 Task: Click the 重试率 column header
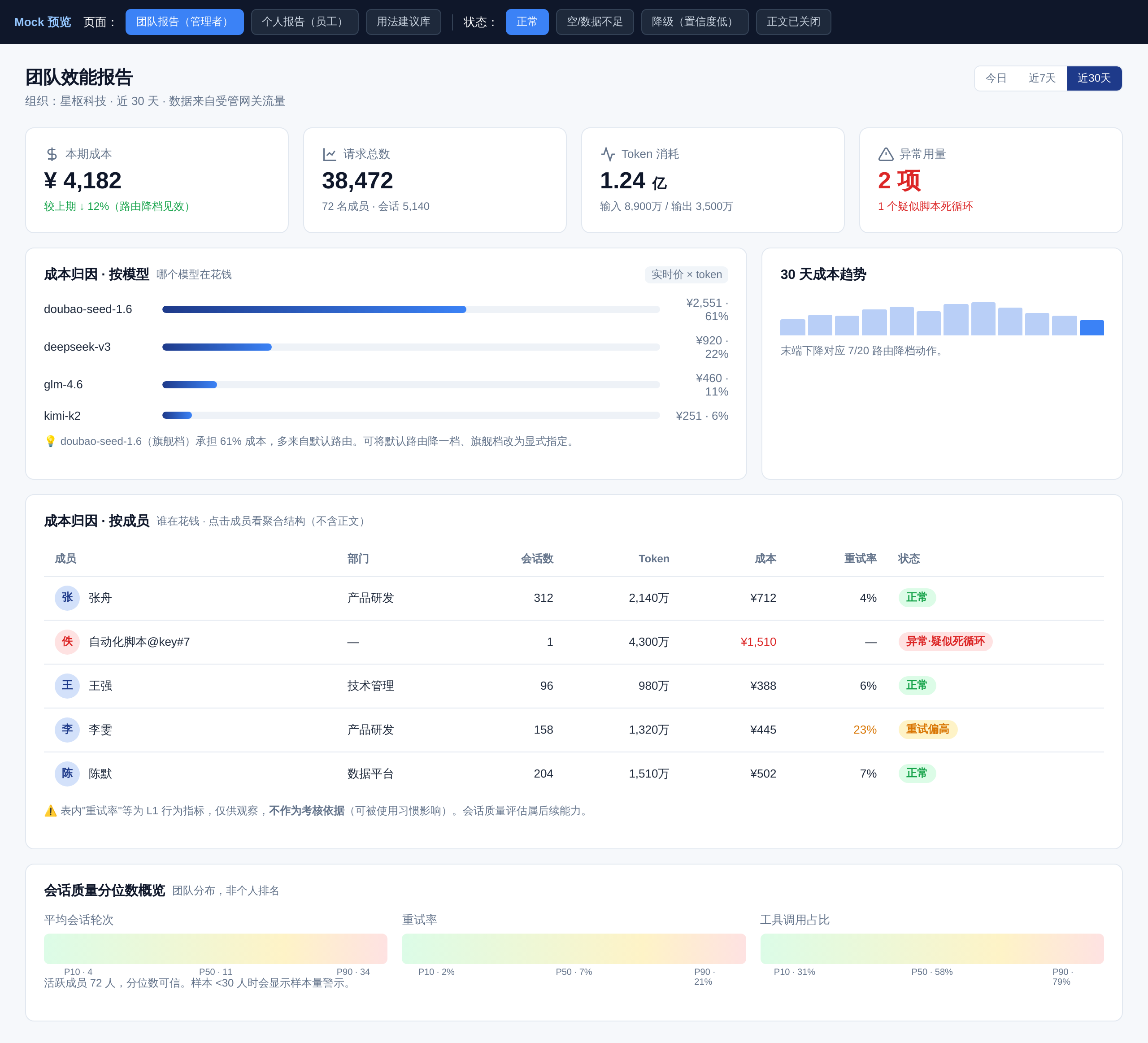click(860, 559)
